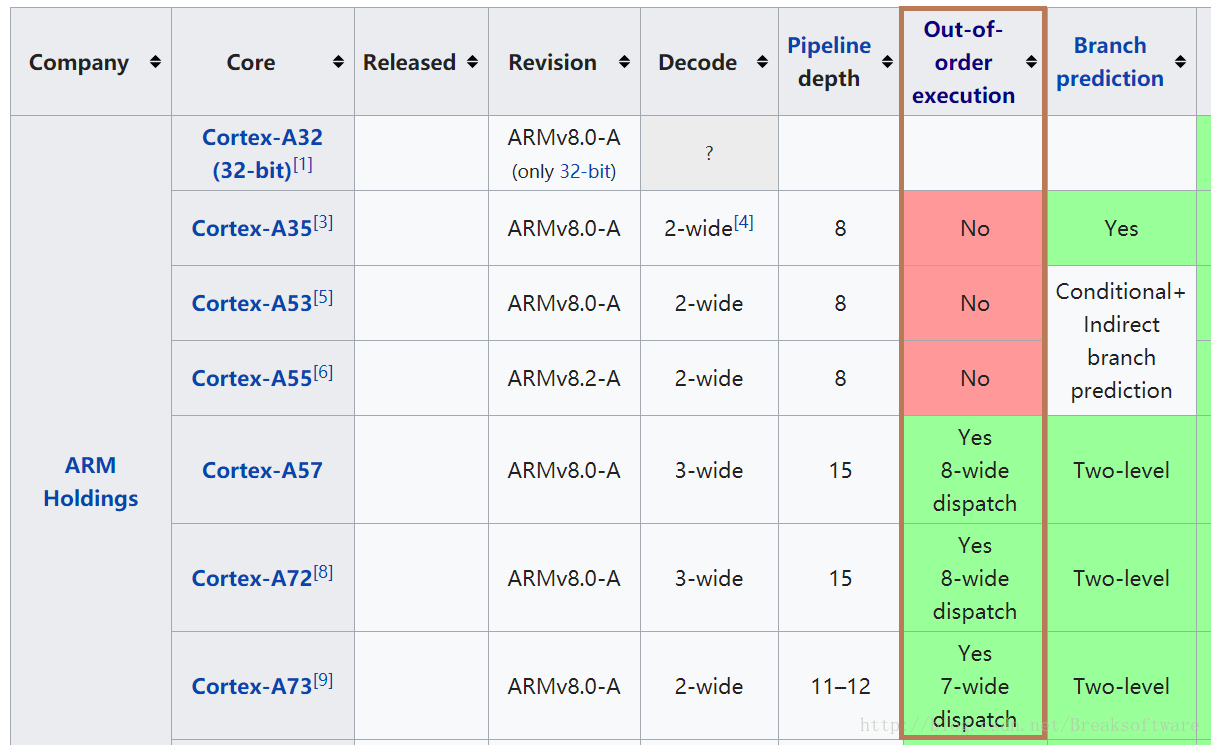Screen dimensions: 1211x745
Task: Select 'ARMv8.0-A' revision for Cortex-A53
Action: click(x=564, y=303)
